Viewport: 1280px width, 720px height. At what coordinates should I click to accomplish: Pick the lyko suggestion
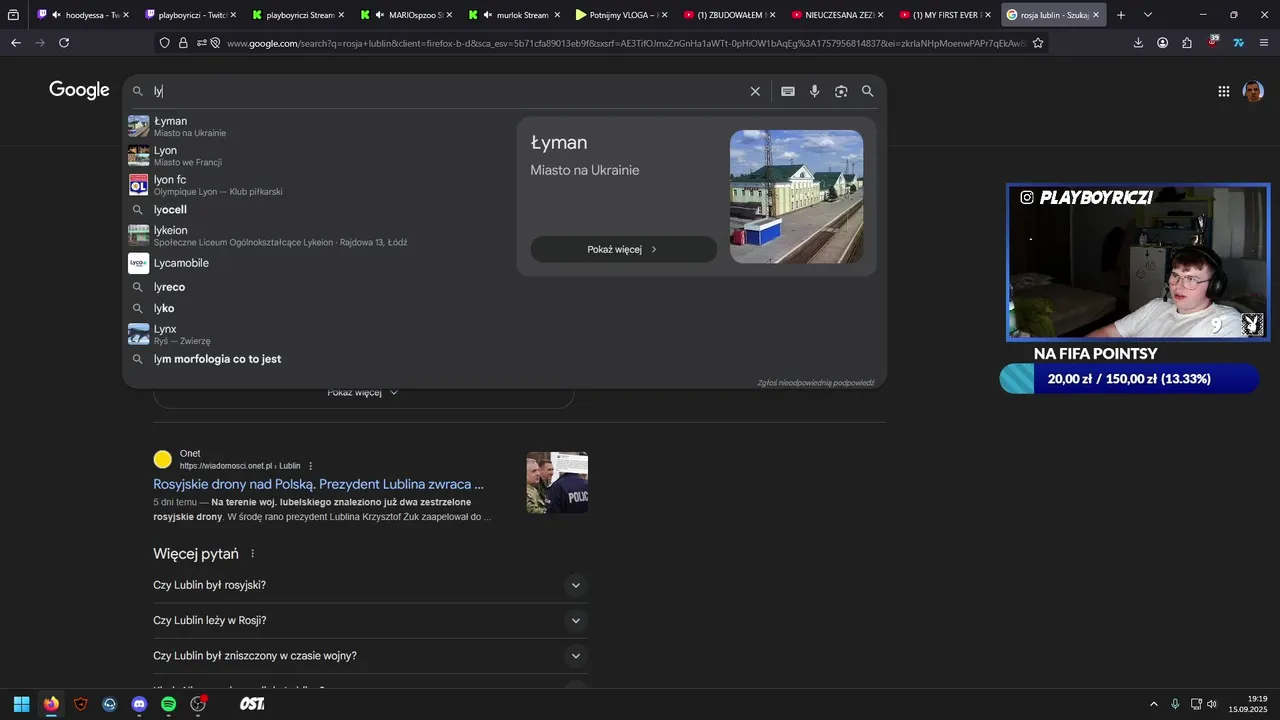[x=315, y=308]
